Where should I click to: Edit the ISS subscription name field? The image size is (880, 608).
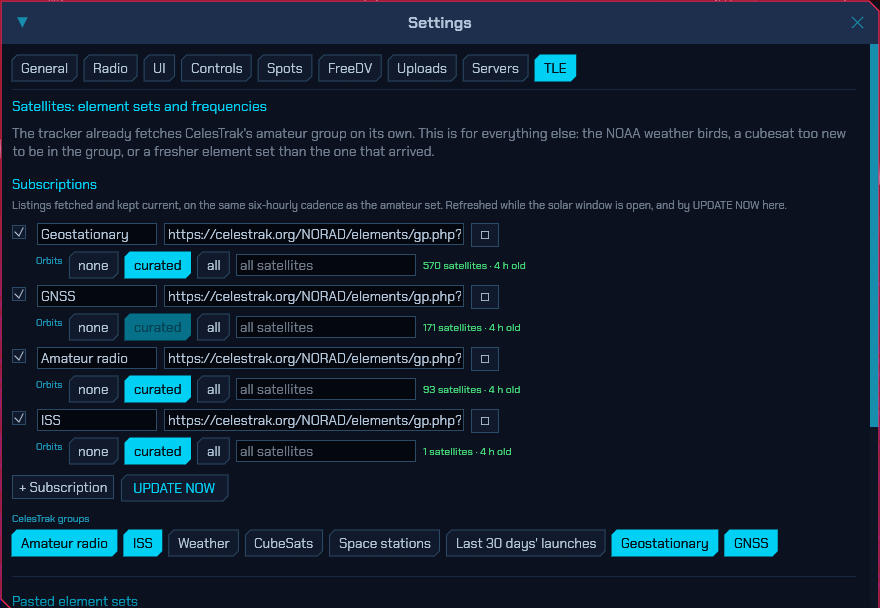97,420
